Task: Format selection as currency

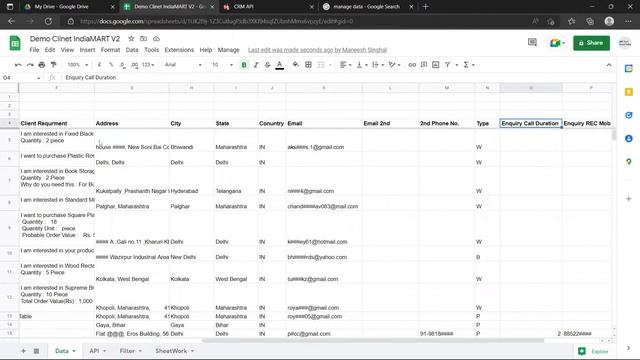Action: [x=99, y=65]
